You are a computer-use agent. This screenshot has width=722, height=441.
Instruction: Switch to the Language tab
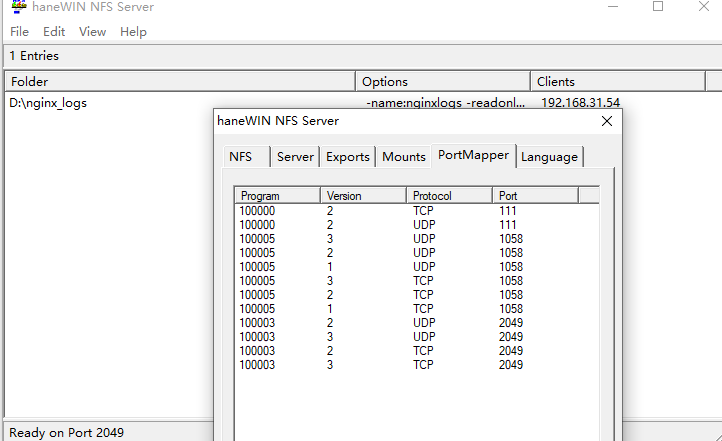(549, 157)
